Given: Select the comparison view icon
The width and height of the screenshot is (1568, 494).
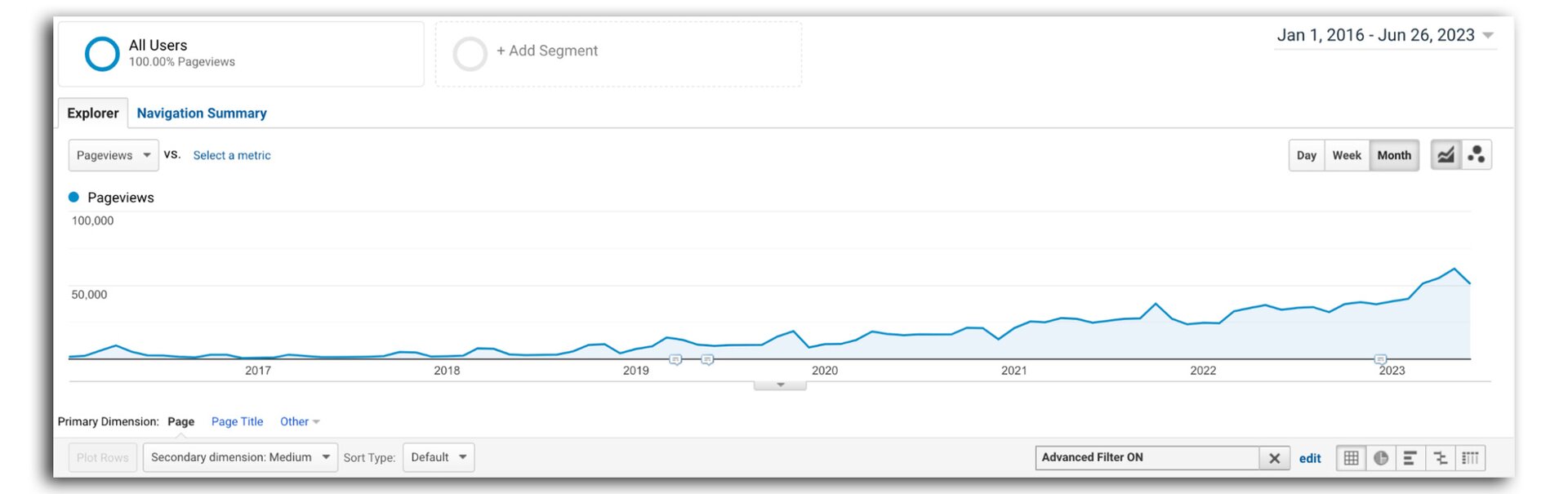Looking at the screenshot, I should click(1441, 458).
